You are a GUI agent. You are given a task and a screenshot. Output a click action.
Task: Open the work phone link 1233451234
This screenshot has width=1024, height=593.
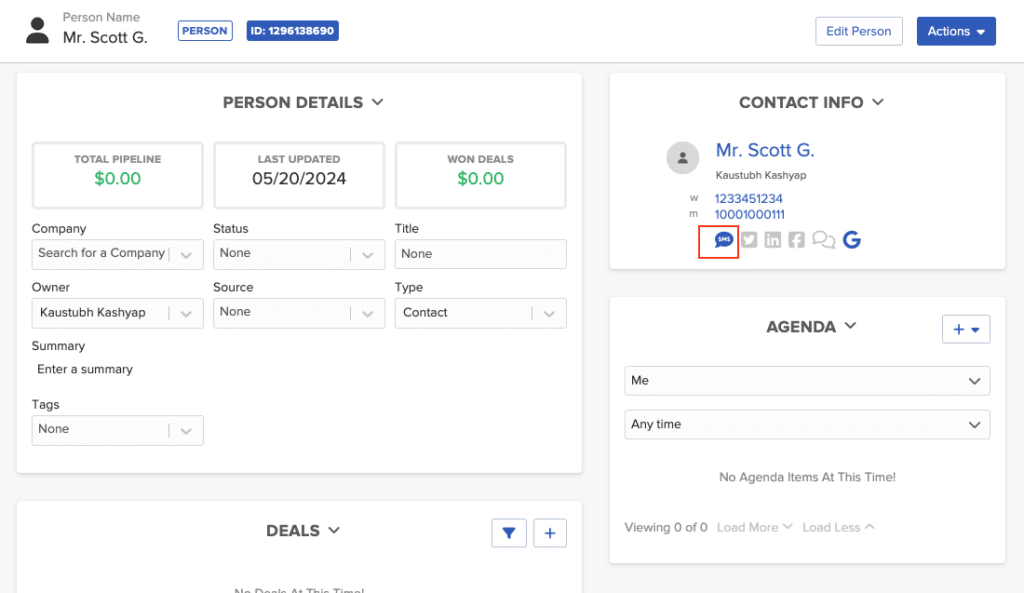[x=748, y=198]
